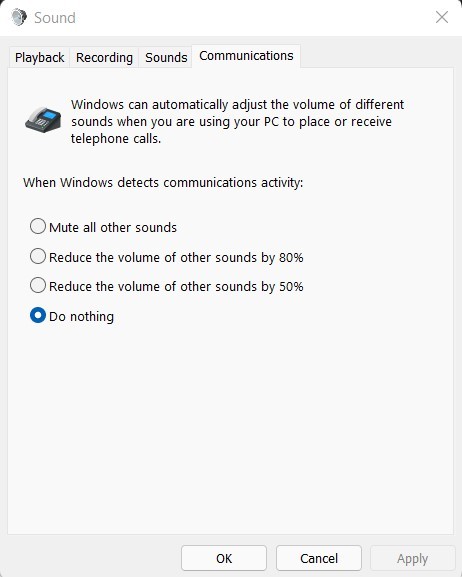Select the reduce volume by 50% radio button
The image size is (462, 577).
38,286
